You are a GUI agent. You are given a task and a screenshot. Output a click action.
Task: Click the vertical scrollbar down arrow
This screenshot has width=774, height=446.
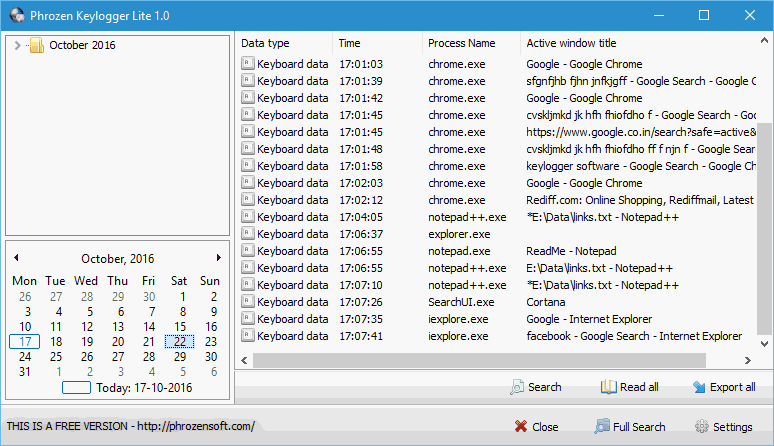[764, 344]
